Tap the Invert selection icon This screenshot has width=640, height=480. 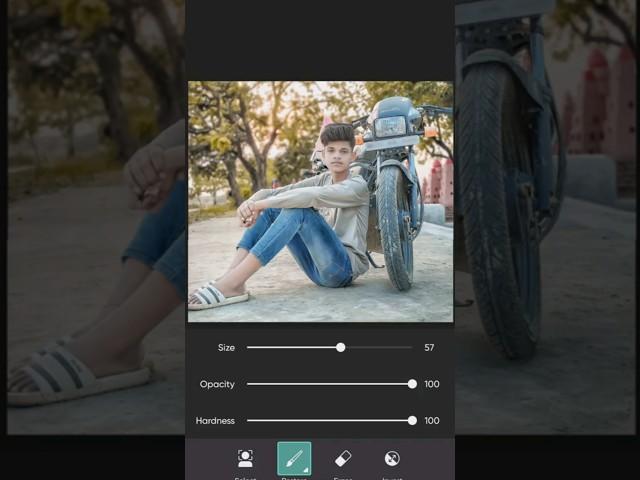(x=392, y=459)
